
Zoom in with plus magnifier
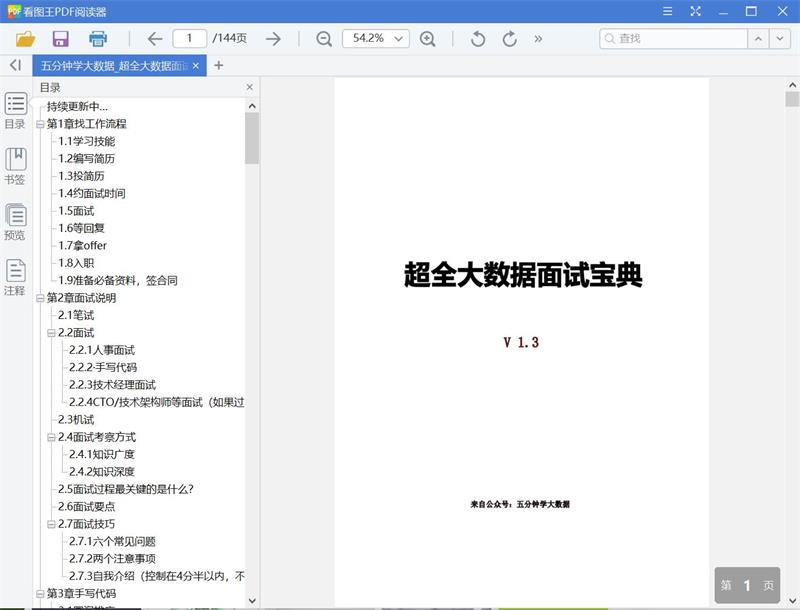pos(428,39)
